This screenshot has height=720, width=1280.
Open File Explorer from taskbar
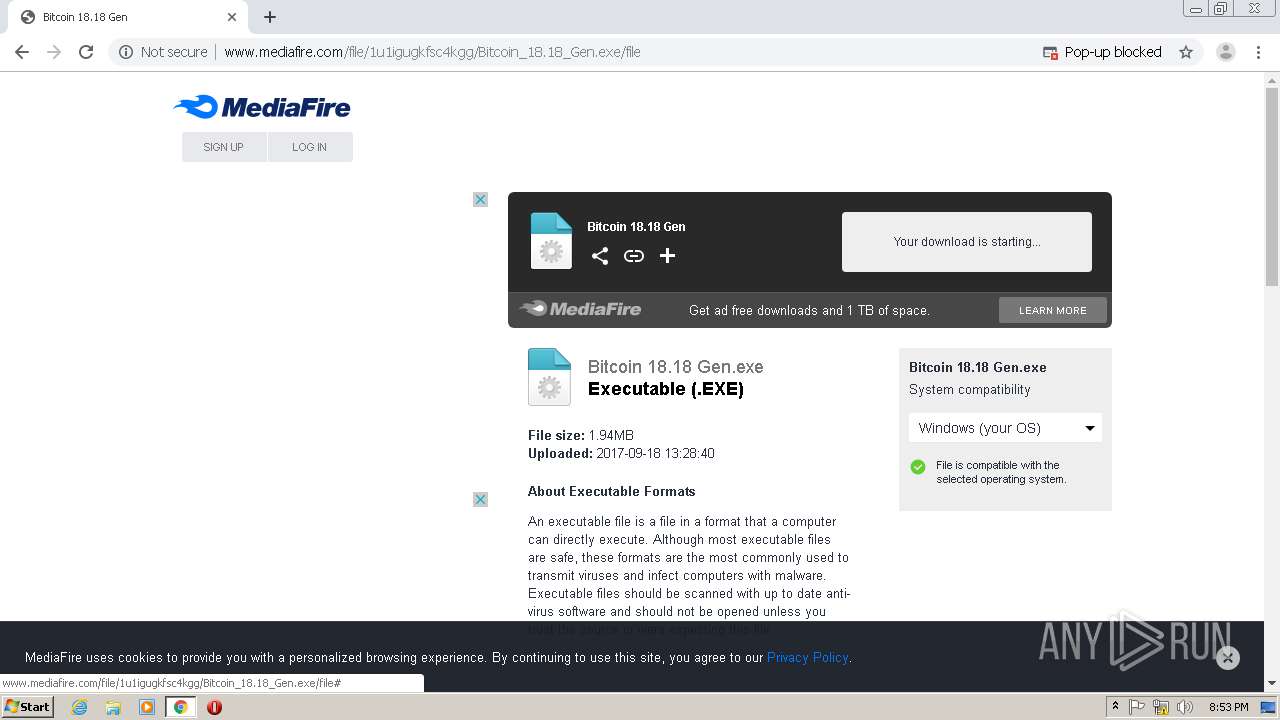[113, 707]
